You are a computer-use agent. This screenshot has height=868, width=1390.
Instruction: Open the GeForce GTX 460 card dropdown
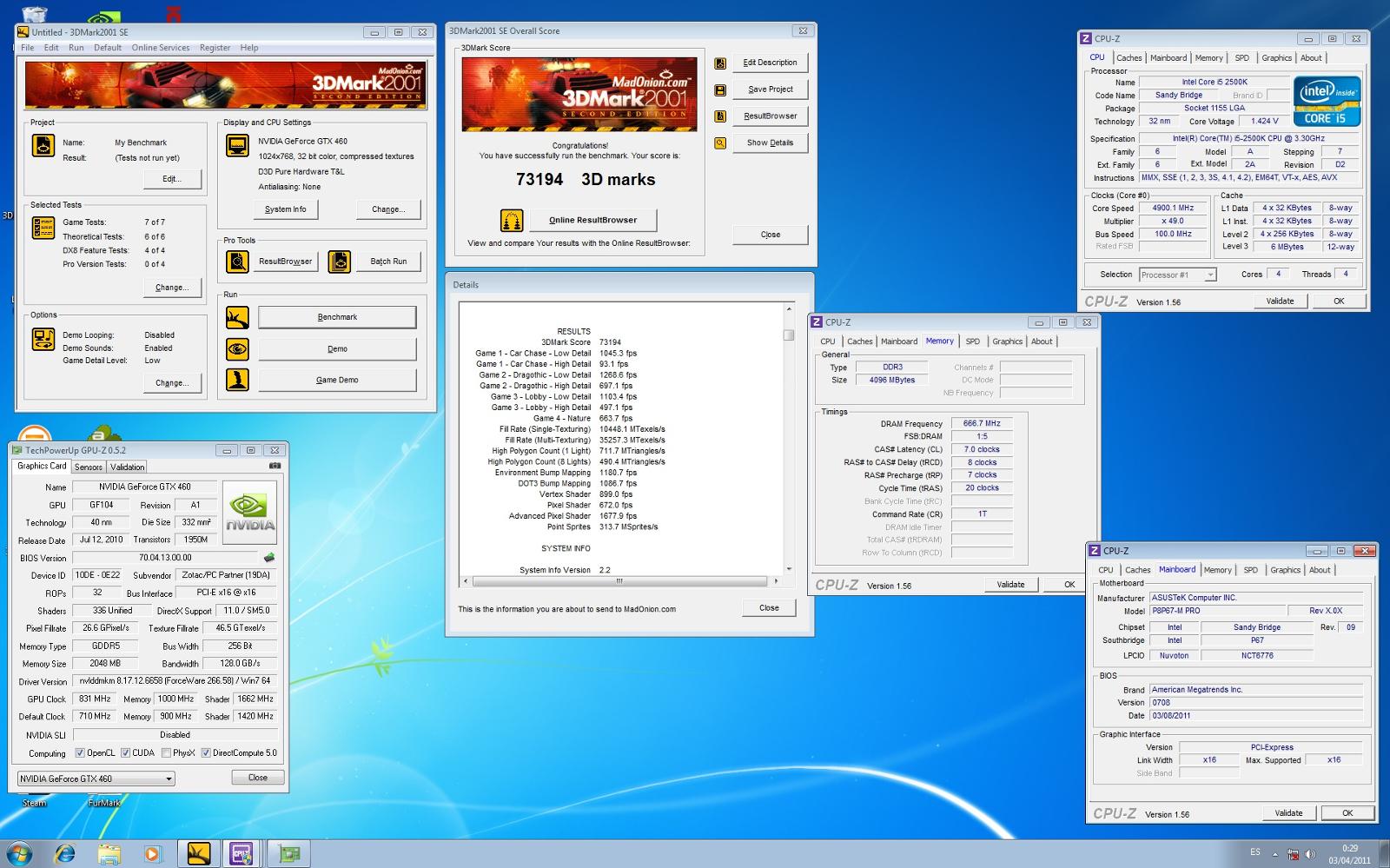(96, 779)
